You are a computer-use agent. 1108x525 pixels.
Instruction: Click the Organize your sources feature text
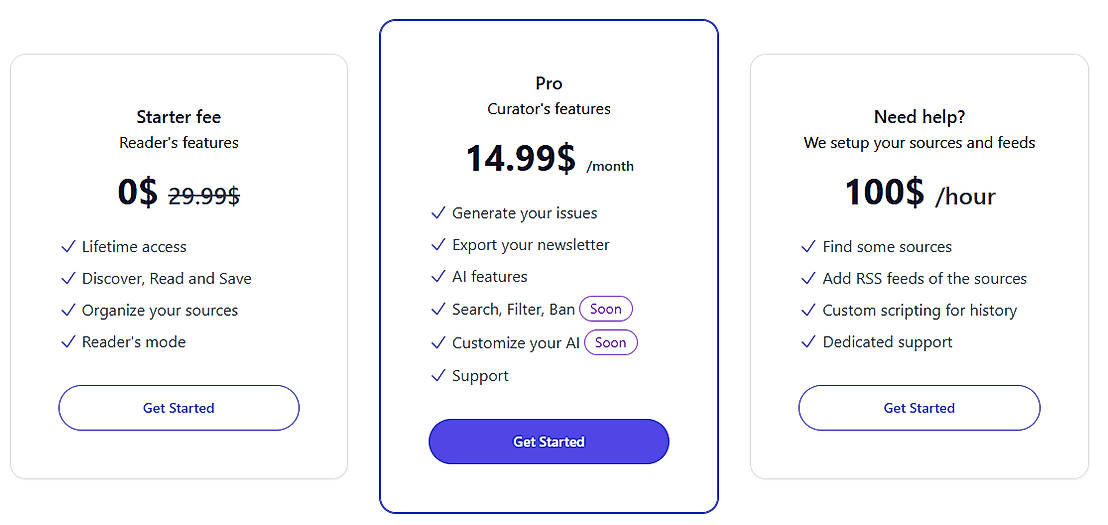point(160,310)
